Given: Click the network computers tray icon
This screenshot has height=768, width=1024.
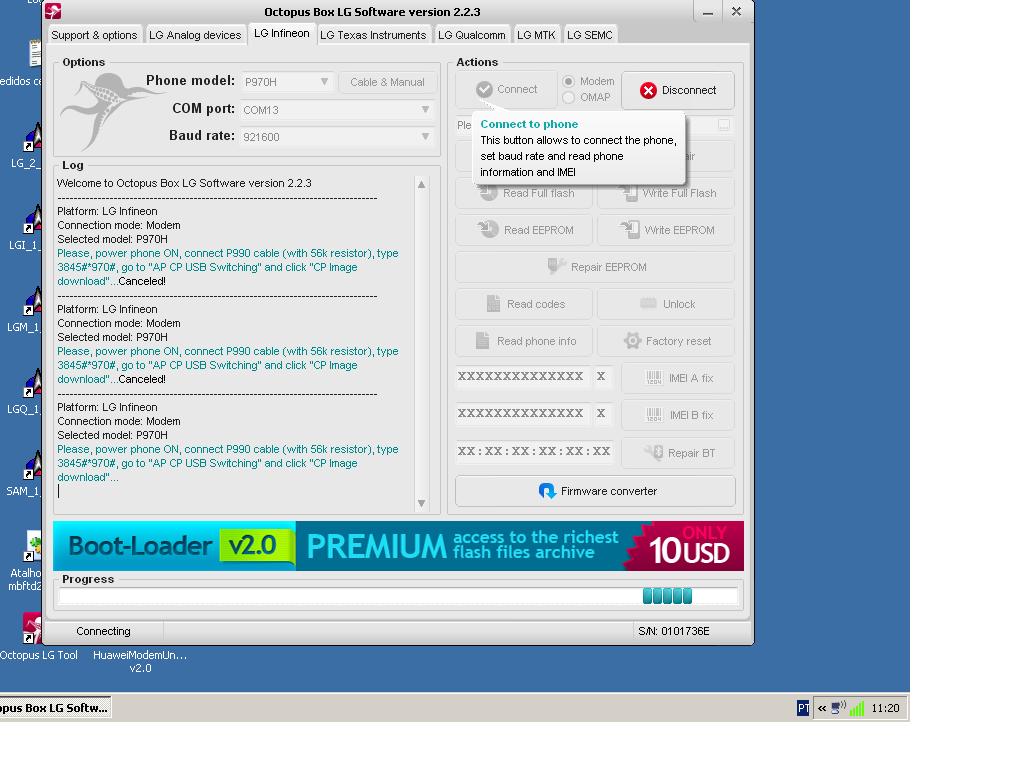Looking at the screenshot, I should [x=839, y=708].
